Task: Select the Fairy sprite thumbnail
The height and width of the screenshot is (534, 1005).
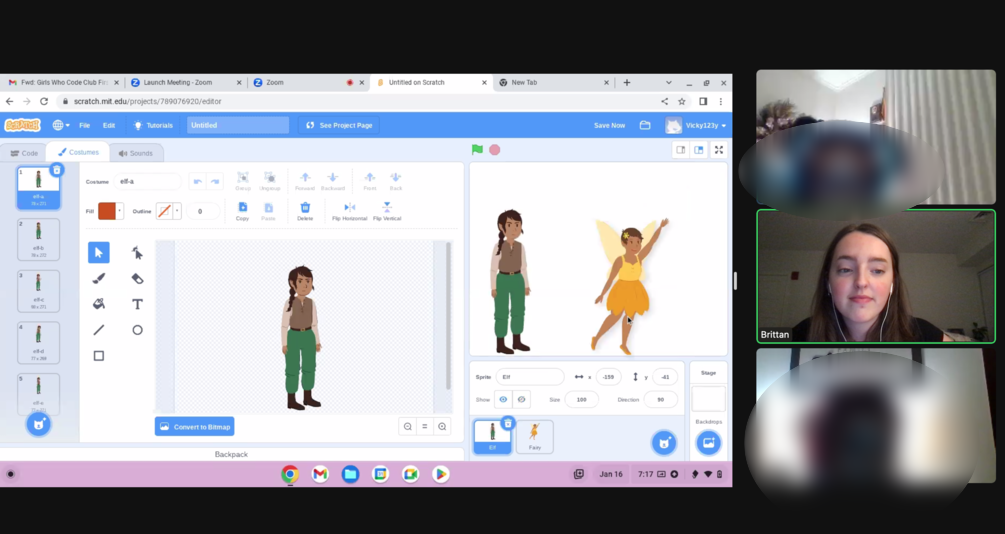Action: (x=534, y=436)
